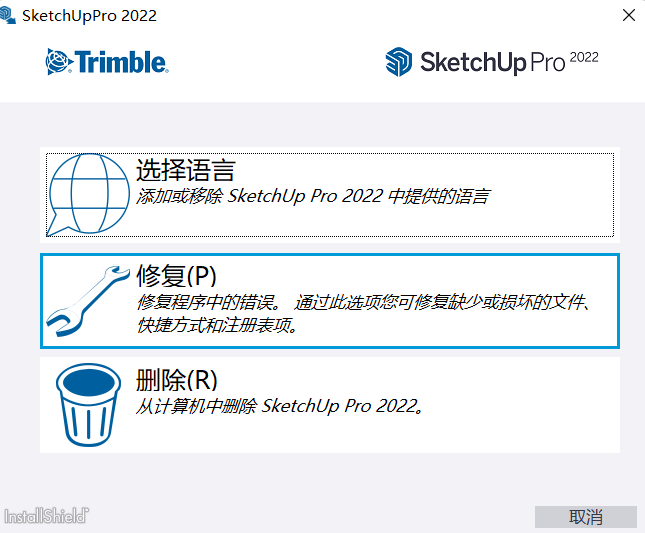Click the globe language icon

click(90, 193)
